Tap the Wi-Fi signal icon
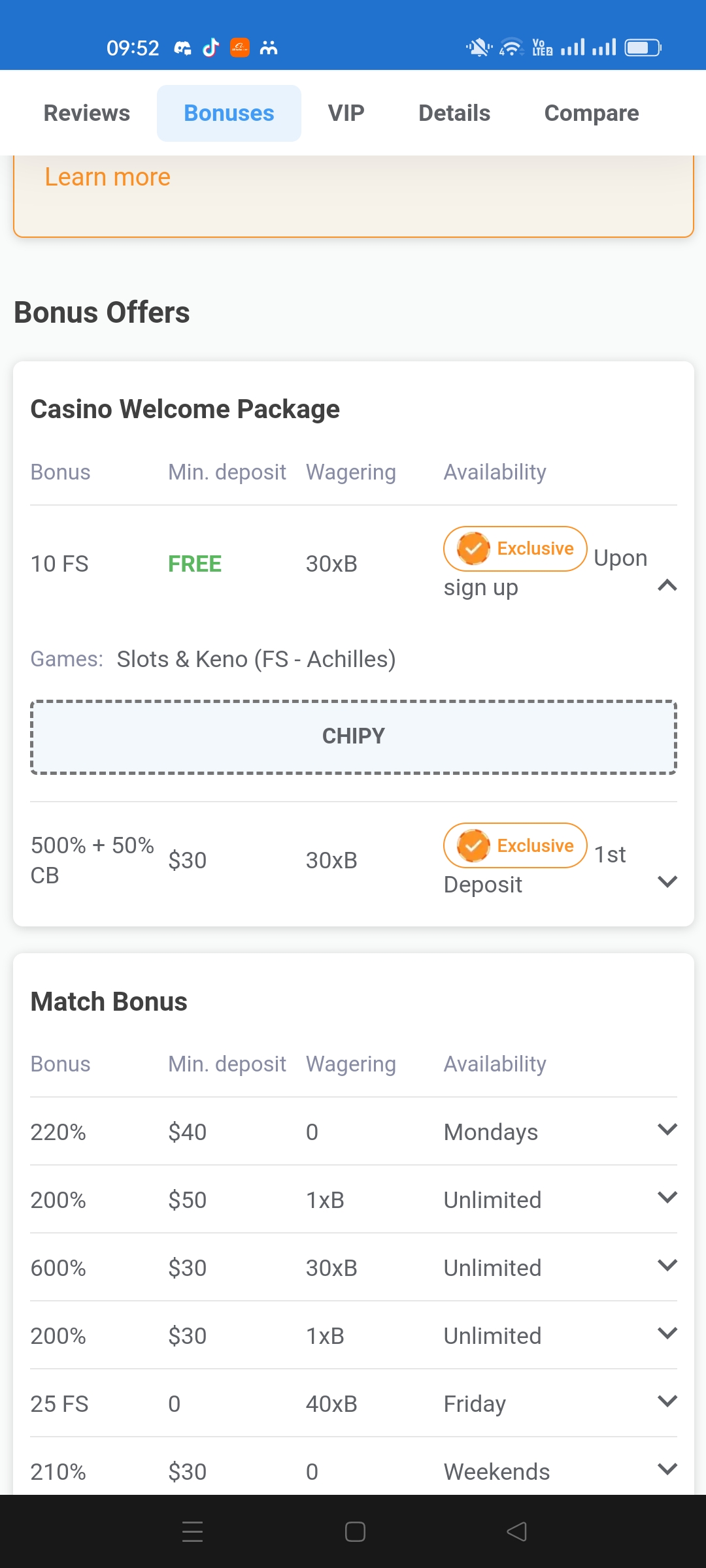Screen dimensions: 706x1568 [x=511, y=48]
